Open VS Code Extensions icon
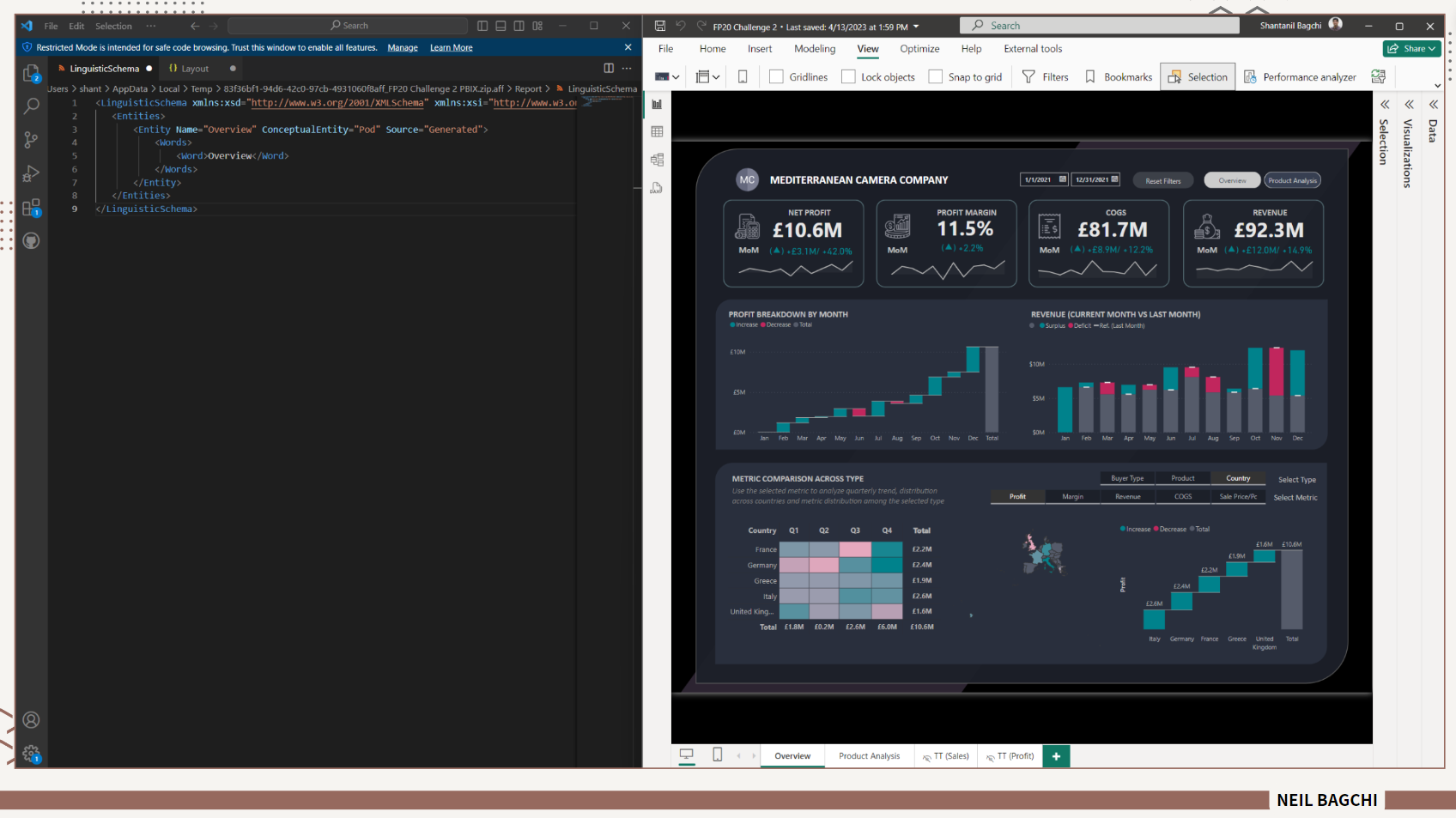The width and height of the screenshot is (1456, 818). [31, 208]
